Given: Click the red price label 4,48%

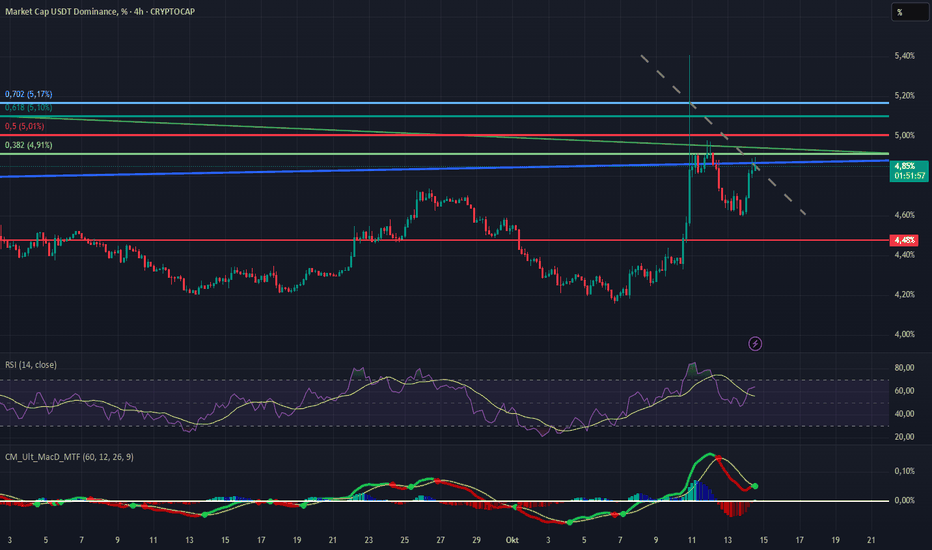Looking at the screenshot, I should point(904,240).
